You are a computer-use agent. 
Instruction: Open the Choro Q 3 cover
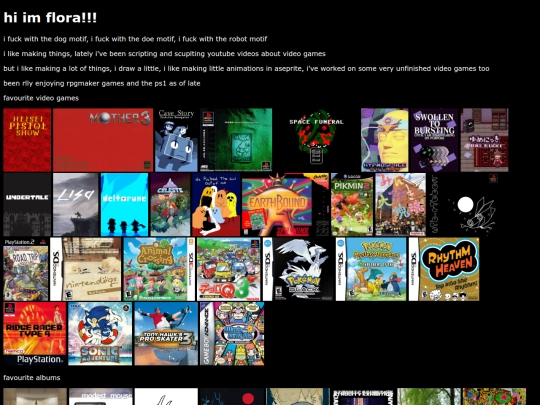coord(229,269)
